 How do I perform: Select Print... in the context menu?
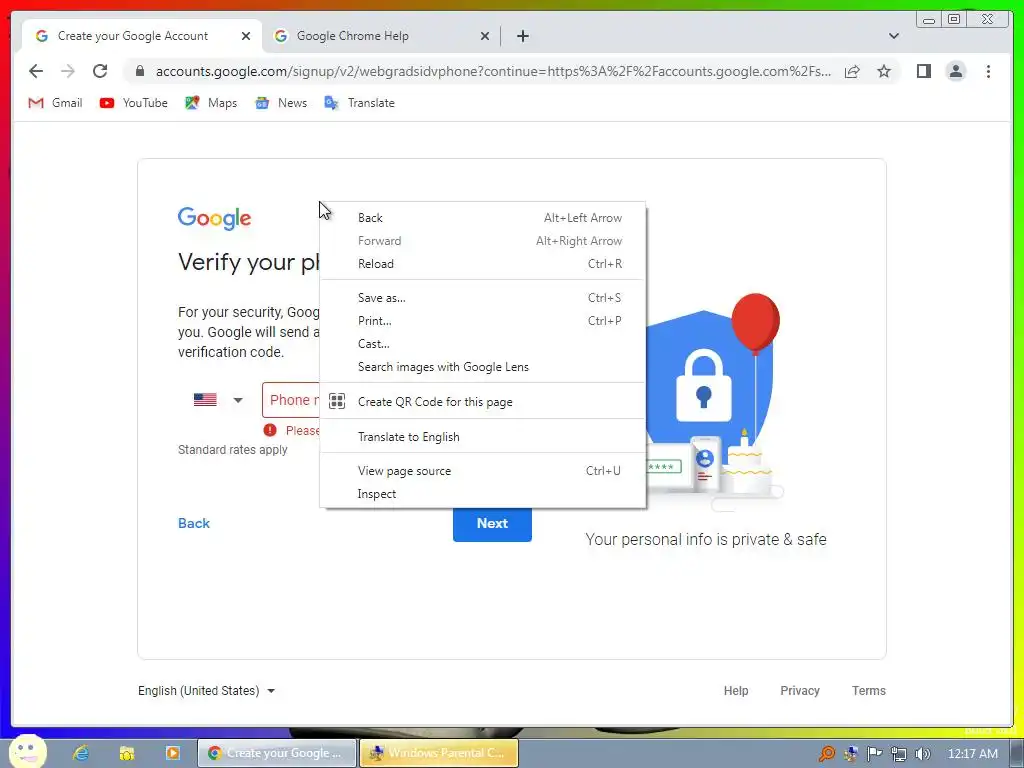(483, 321)
